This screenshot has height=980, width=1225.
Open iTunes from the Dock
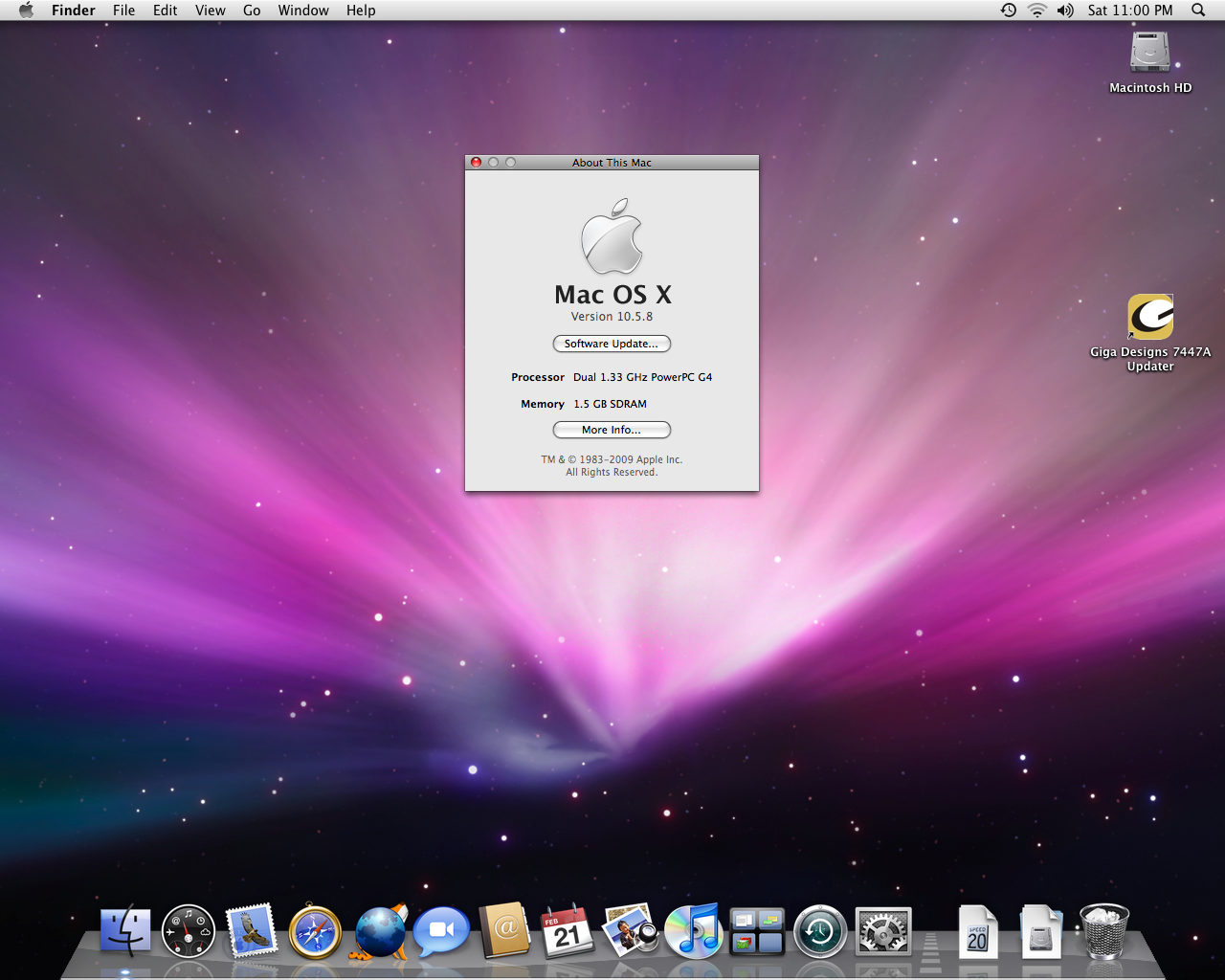[694, 930]
